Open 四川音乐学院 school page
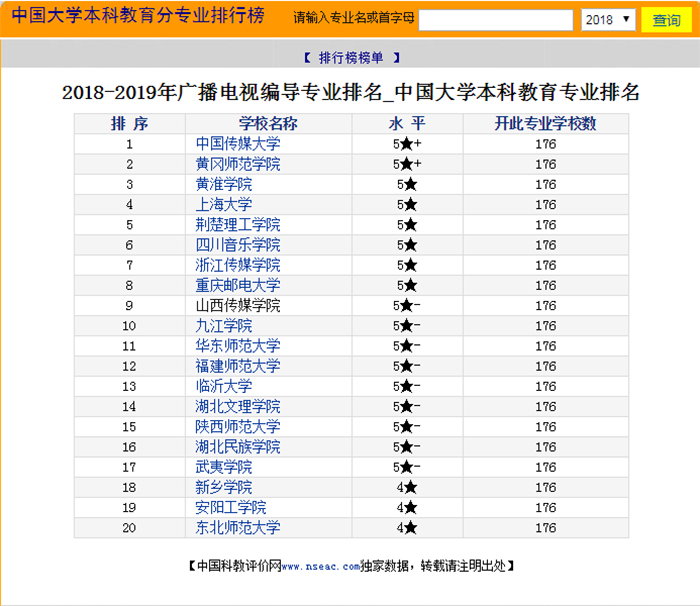This screenshot has width=700, height=606. click(x=238, y=245)
